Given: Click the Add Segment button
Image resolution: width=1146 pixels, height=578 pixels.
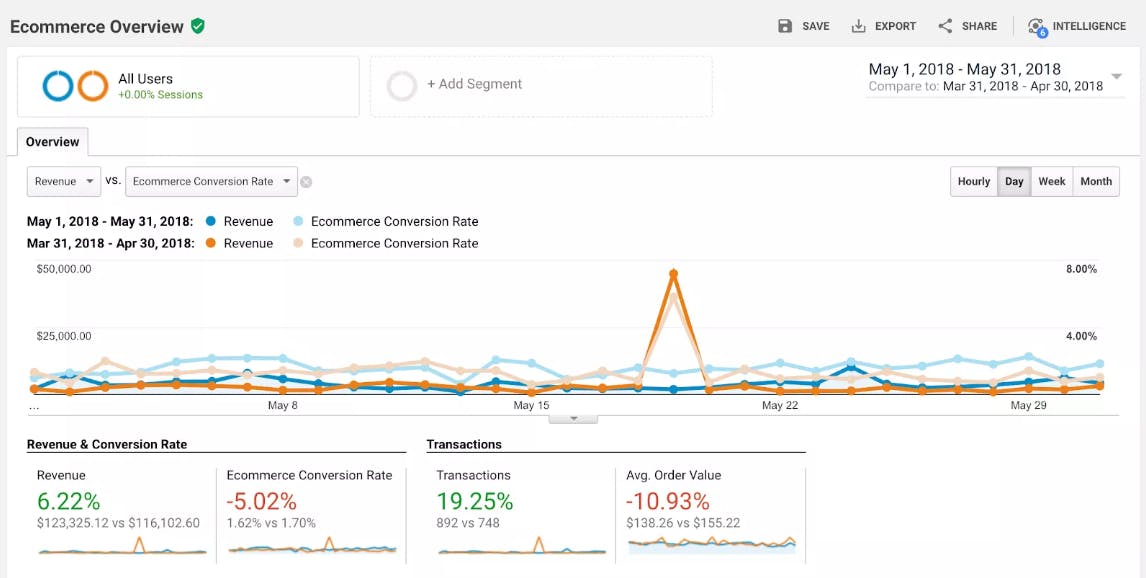Looking at the screenshot, I should tap(541, 86).
